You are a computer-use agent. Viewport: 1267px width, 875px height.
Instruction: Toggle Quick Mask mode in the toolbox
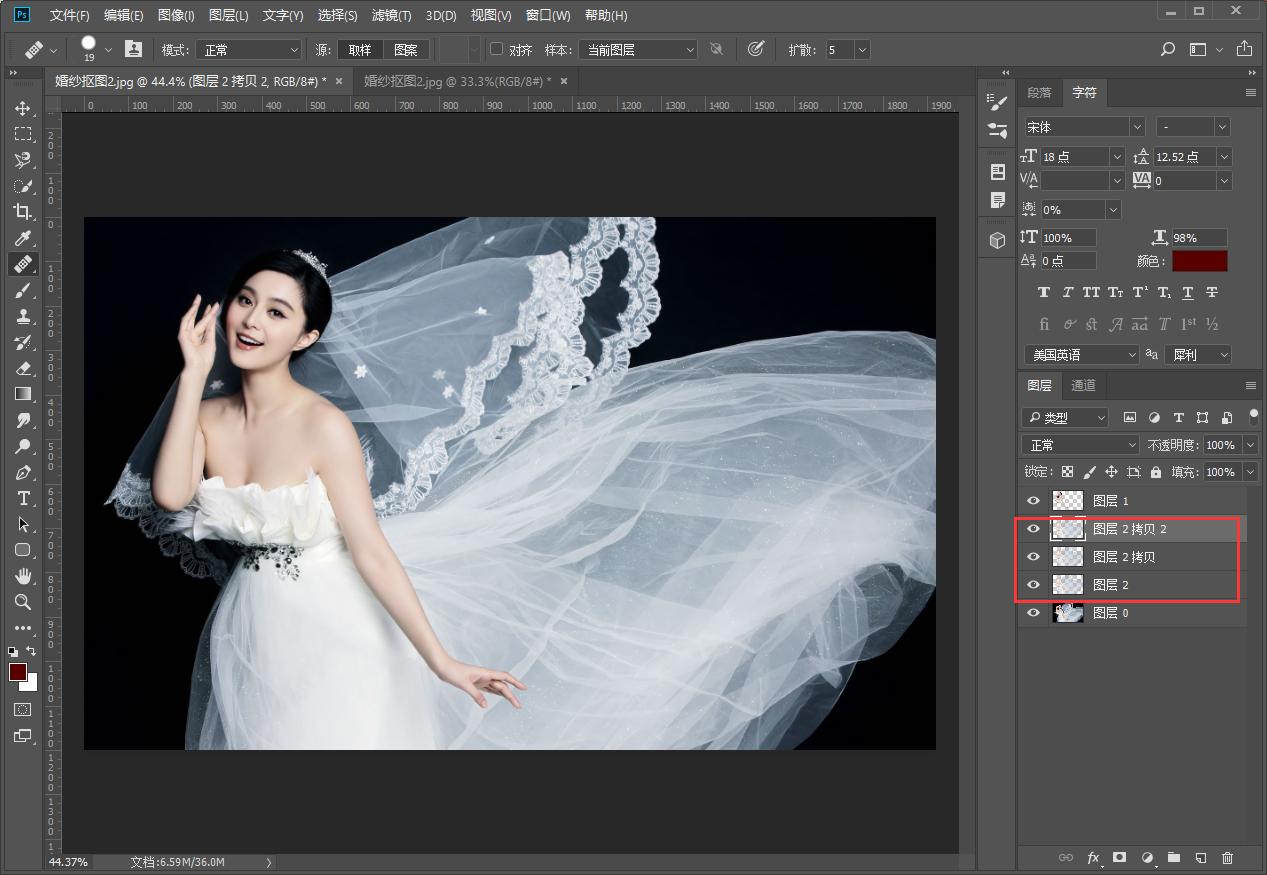22,709
